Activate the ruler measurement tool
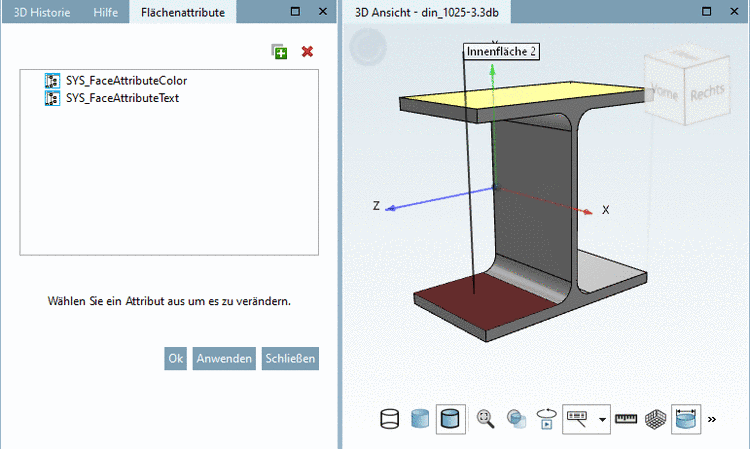Image resolution: width=750 pixels, height=449 pixels. pyautogui.click(x=626, y=419)
